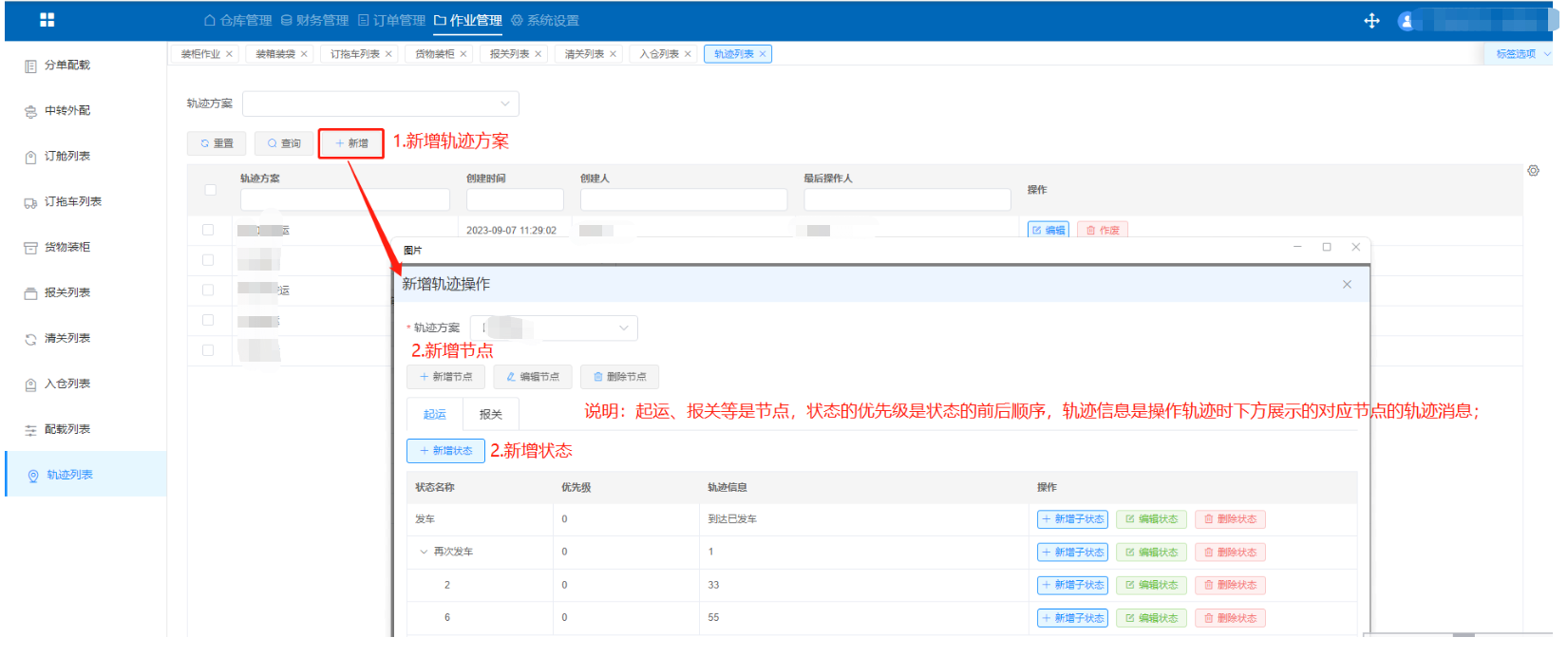Viewport: 1568px width, 656px height.
Task: Open the 轨迹方案 filter dropdown
Action: click(380, 103)
